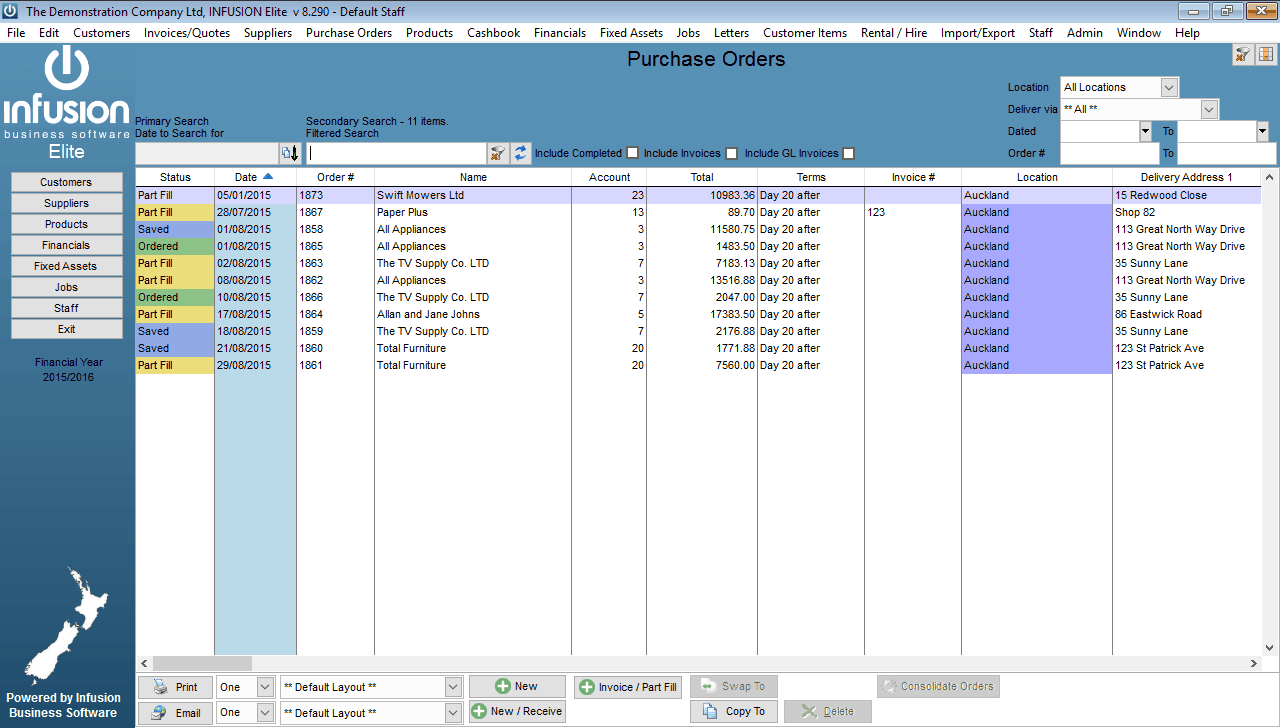Viewport: 1280px width, 728px height.
Task: Click the Shop 82 delivery address cell
Action: coord(1187,212)
